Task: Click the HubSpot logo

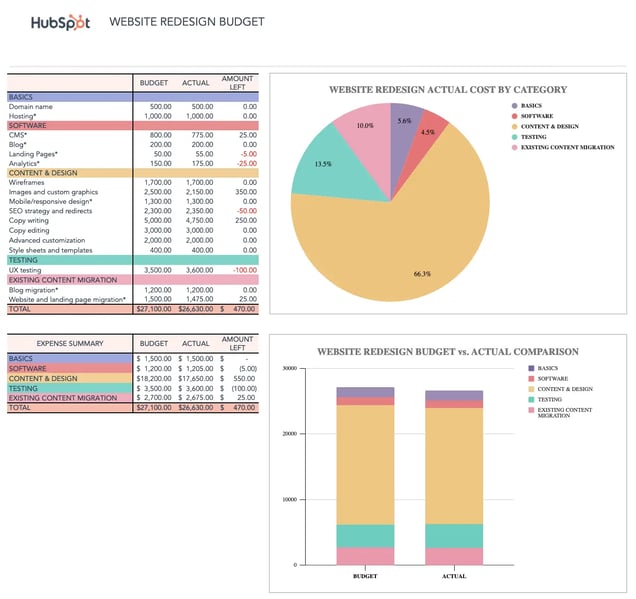Action: pos(59,22)
